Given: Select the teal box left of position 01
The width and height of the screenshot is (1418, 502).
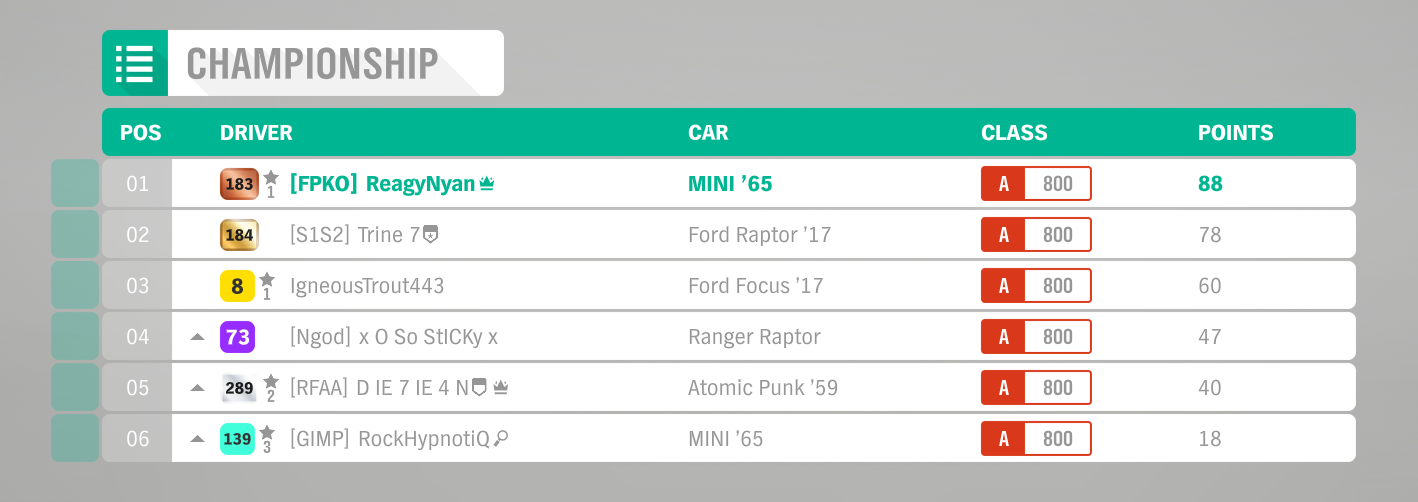Looking at the screenshot, I should (x=75, y=183).
